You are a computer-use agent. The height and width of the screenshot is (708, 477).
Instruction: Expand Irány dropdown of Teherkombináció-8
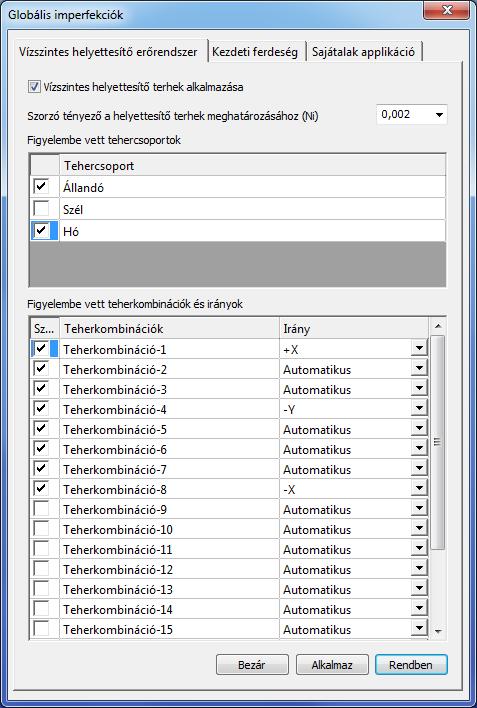pyautogui.click(x=420, y=489)
